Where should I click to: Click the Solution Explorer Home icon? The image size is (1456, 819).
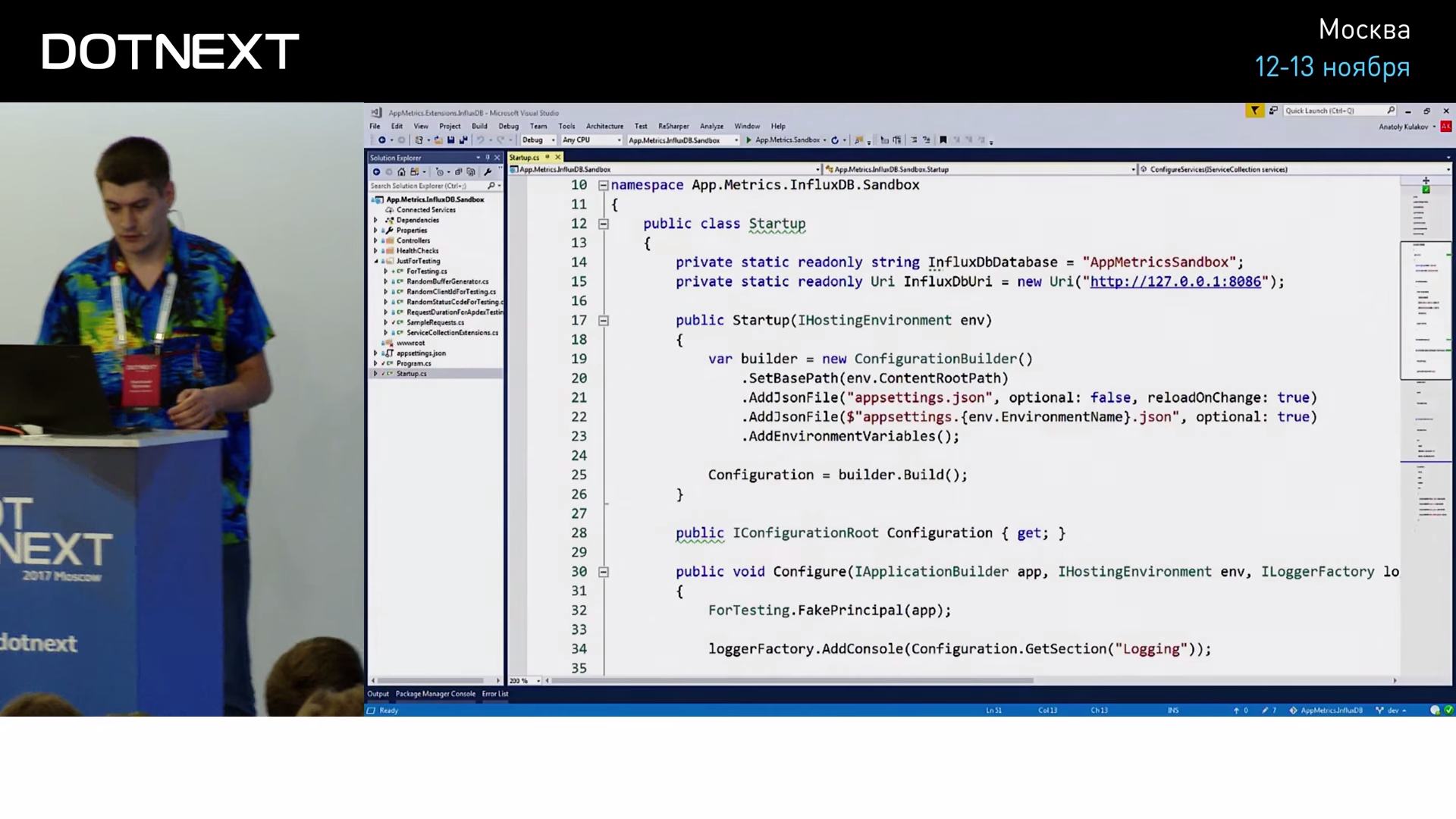tap(401, 172)
